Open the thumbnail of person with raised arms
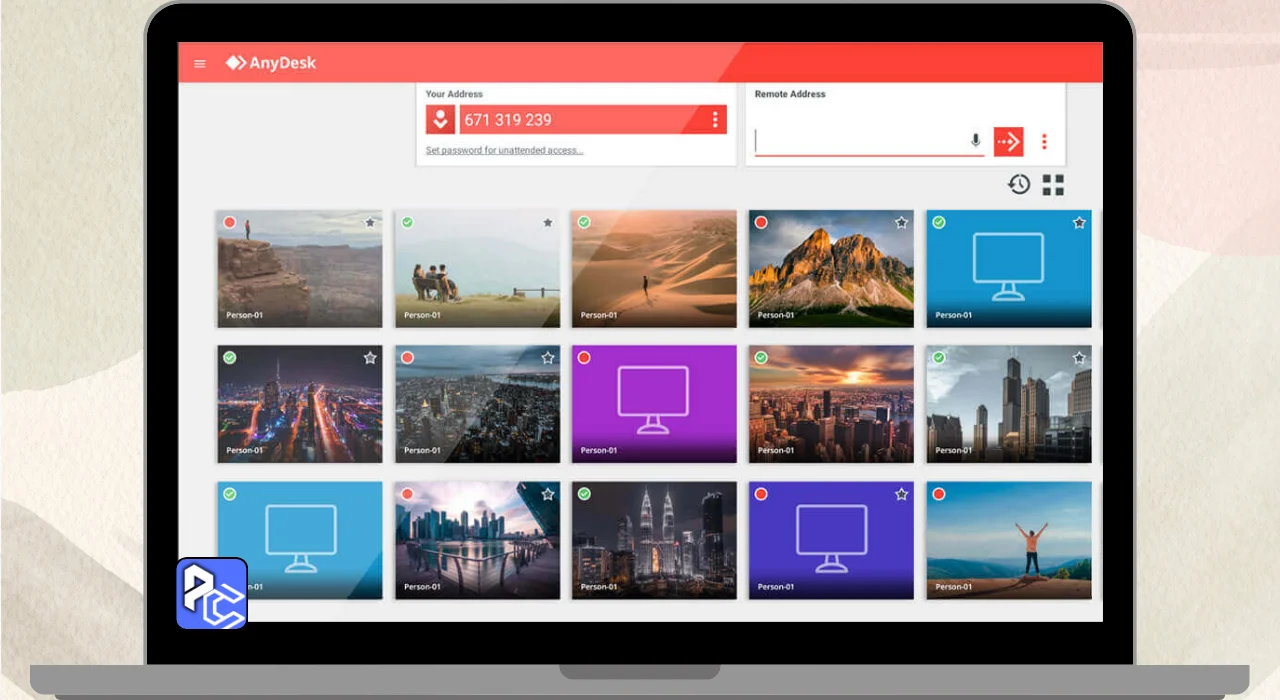Viewport: 1280px width, 700px height. tap(1008, 540)
